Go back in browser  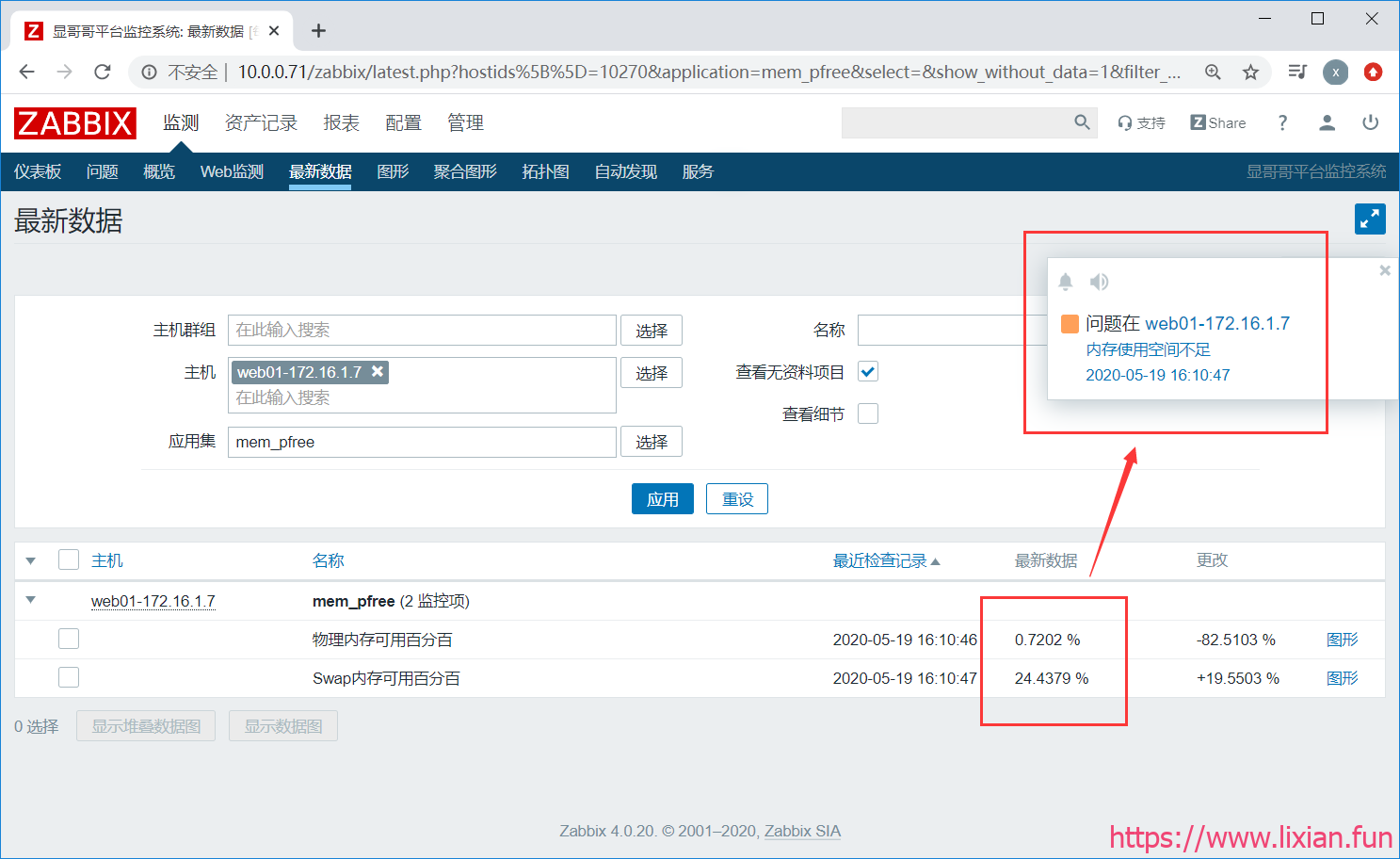(26, 72)
